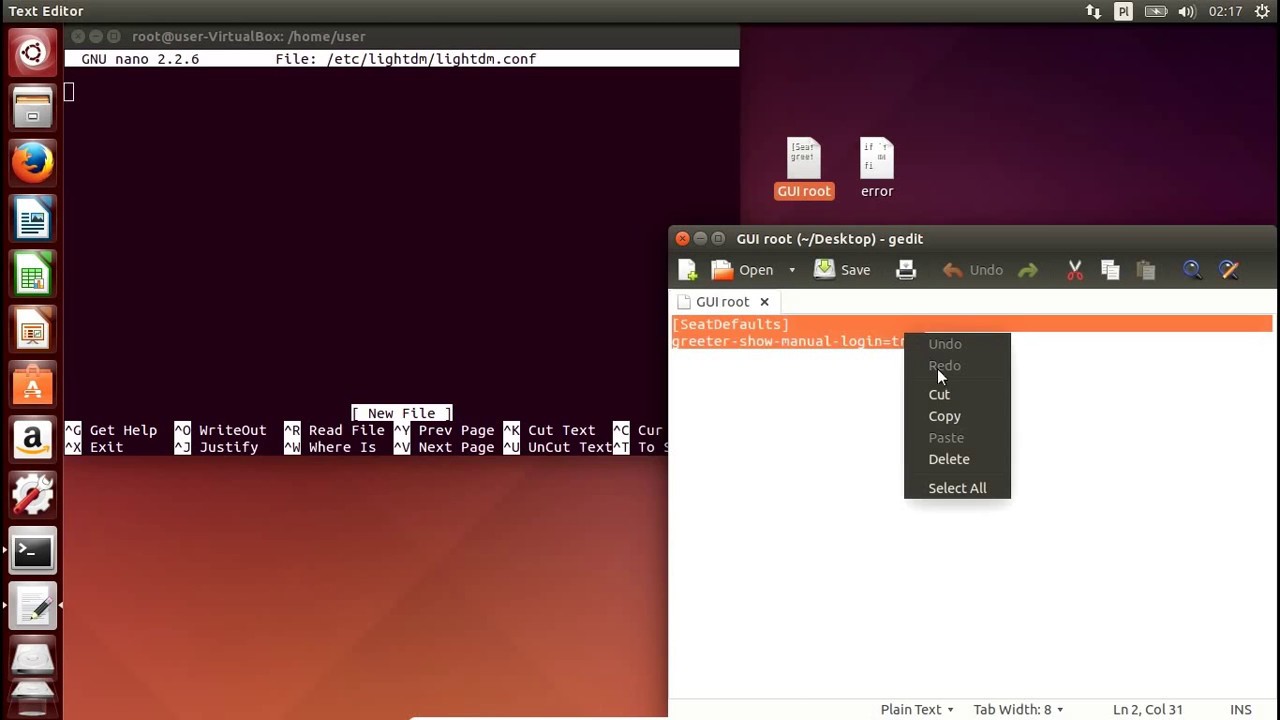
Task: Click the WriteOut shortcut label in nano
Action: point(232,430)
